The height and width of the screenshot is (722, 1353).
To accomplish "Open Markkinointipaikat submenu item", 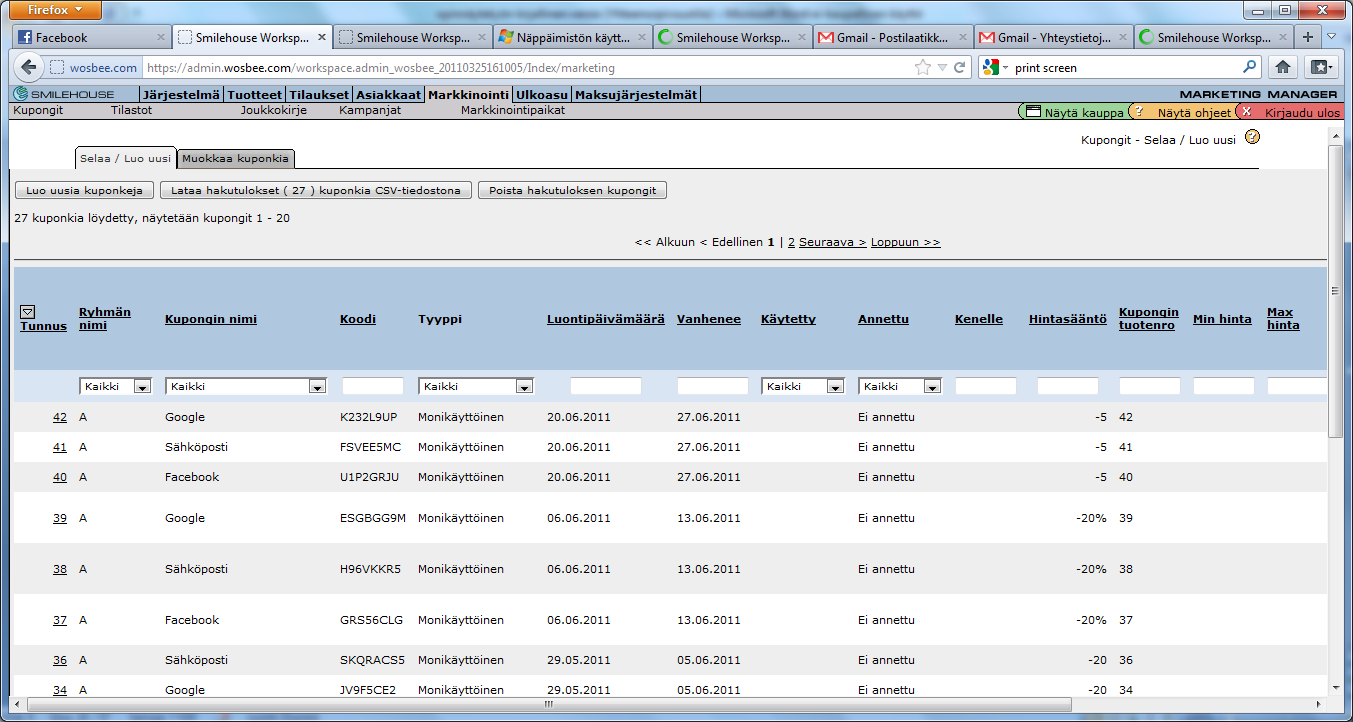I will (x=513, y=110).
